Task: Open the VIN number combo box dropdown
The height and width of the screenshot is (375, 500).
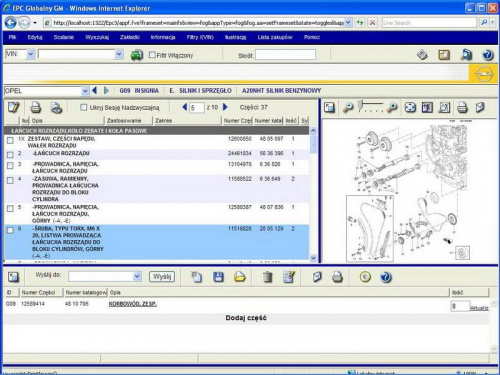Action: 119,54
